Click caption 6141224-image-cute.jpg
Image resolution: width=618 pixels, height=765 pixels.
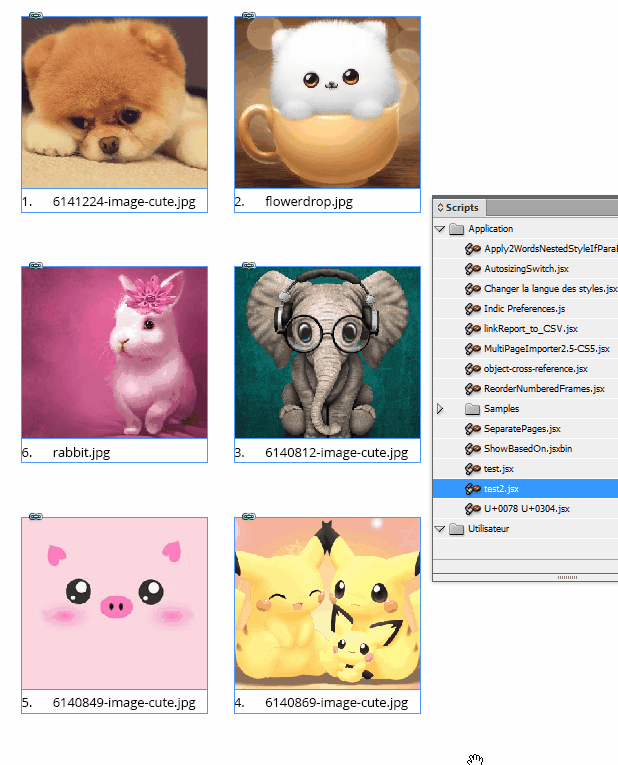[124, 201]
